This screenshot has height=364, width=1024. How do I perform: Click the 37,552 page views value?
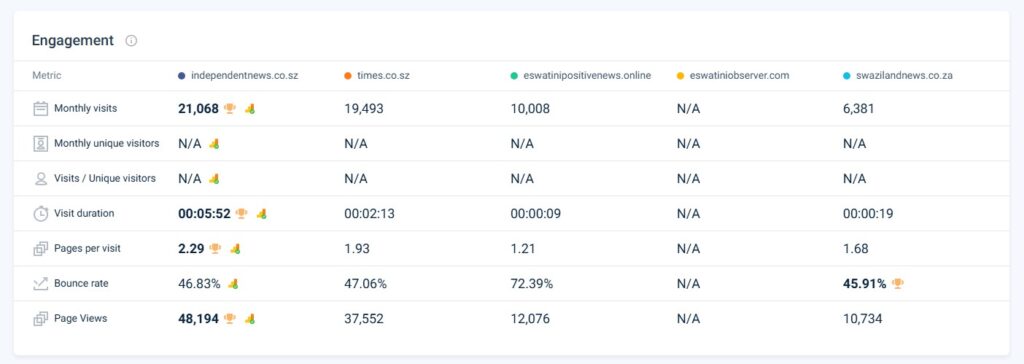coord(364,320)
